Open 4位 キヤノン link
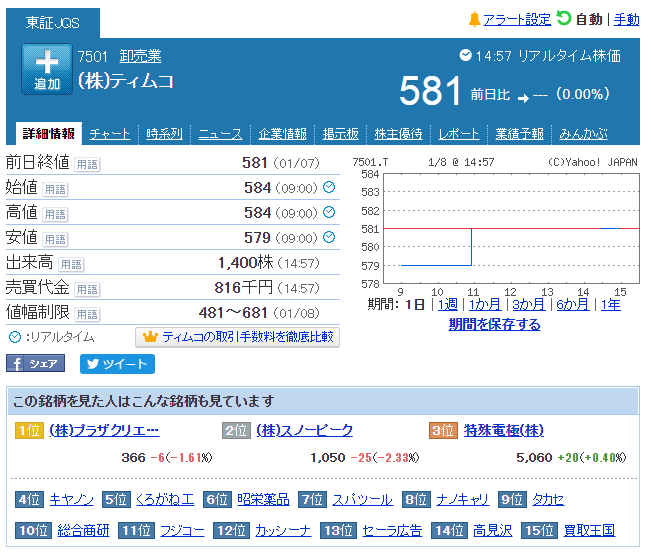 [x=71, y=499]
